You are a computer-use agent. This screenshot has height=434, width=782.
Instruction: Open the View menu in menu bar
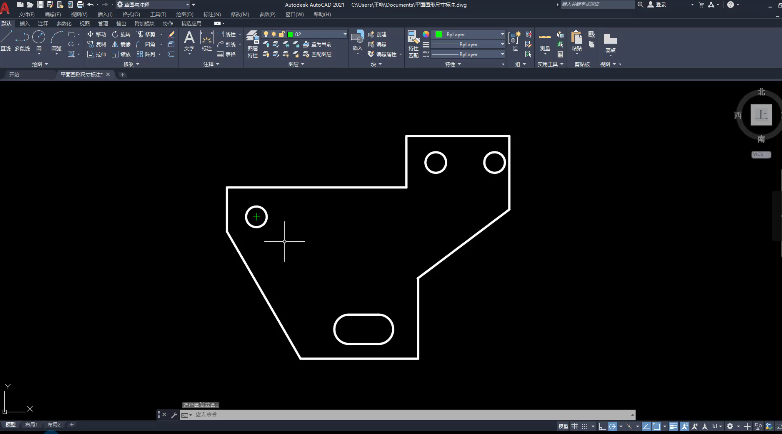pyautogui.click(x=79, y=14)
